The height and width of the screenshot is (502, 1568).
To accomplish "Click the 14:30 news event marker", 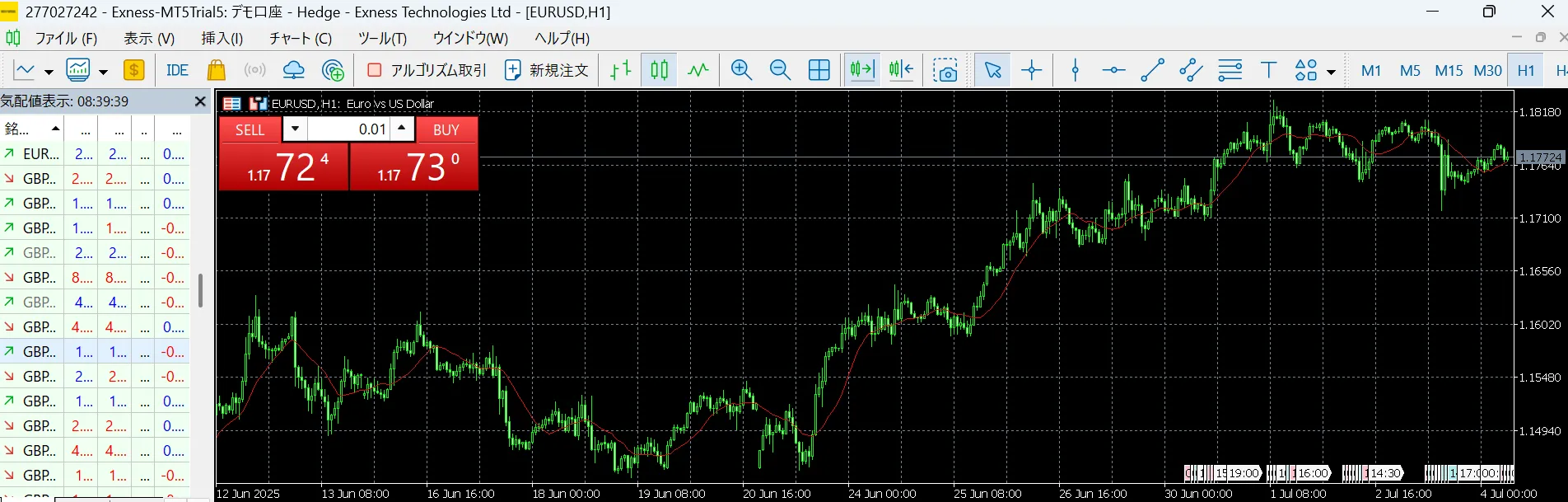I will pos(1385,473).
